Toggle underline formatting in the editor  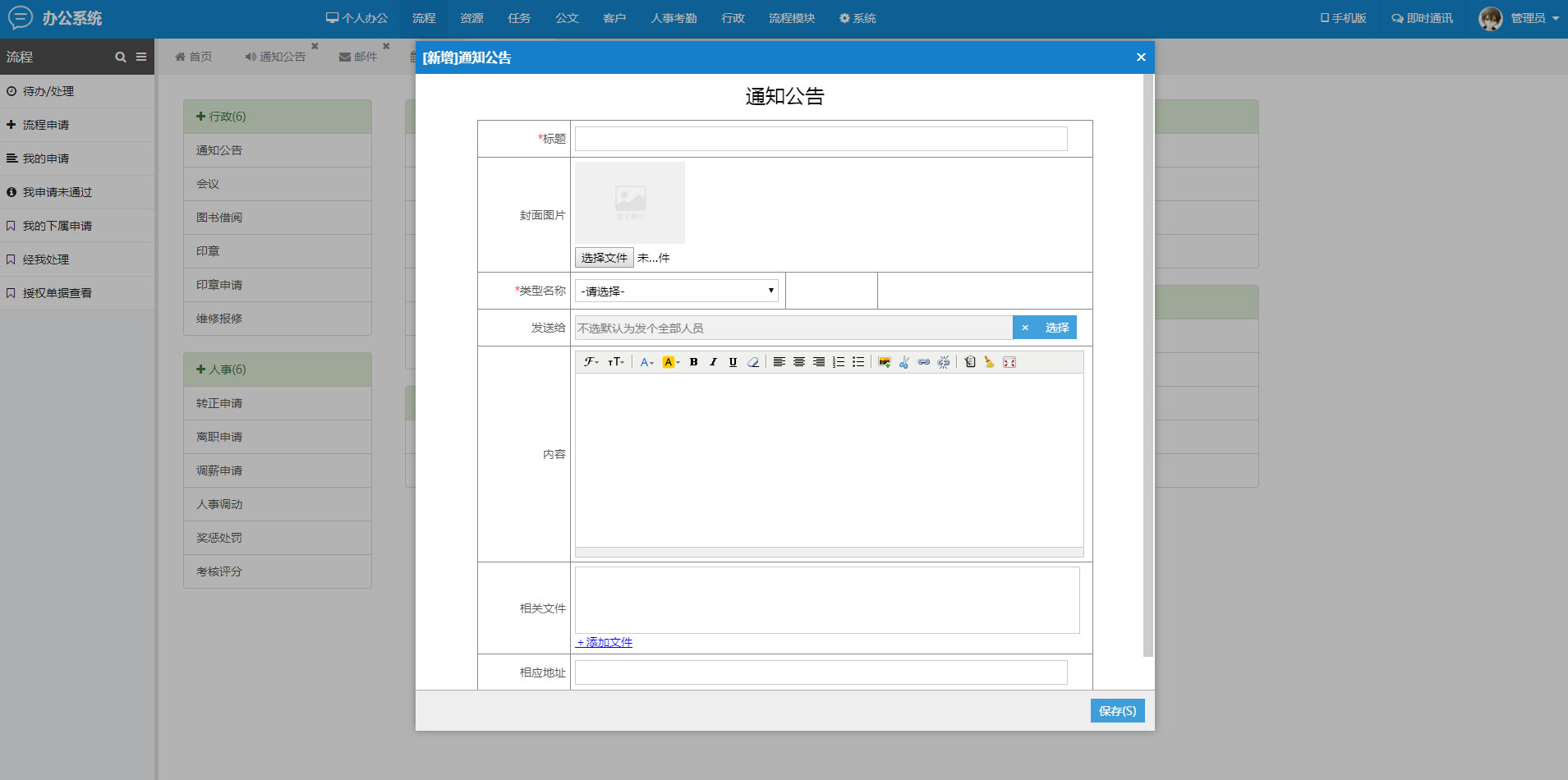[x=733, y=362]
